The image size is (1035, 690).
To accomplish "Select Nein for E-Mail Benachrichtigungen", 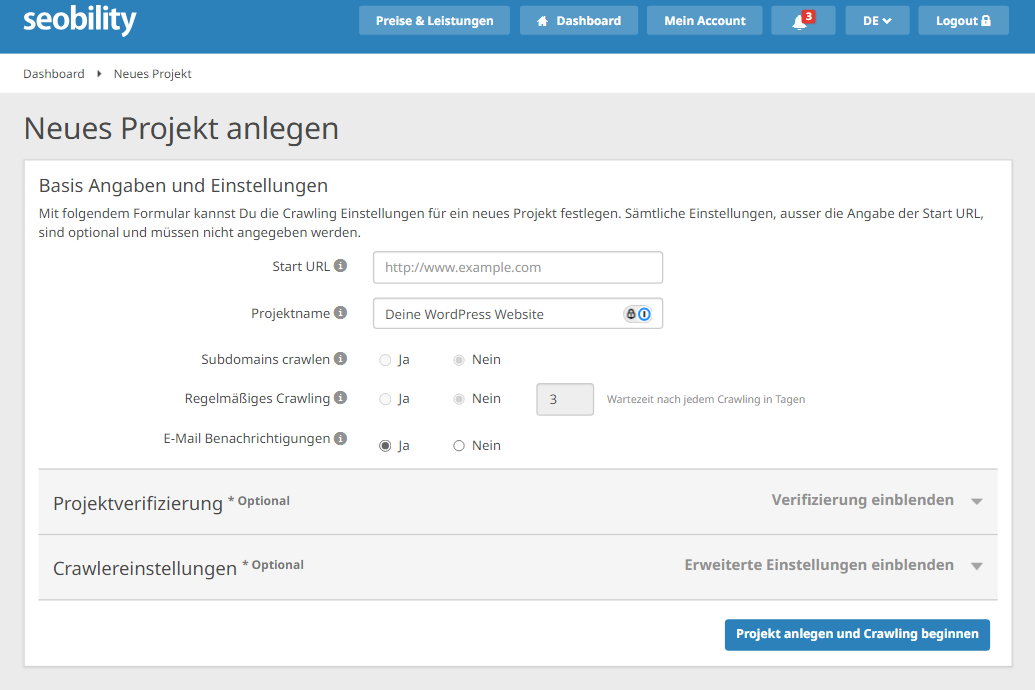I will coord(459,446).
